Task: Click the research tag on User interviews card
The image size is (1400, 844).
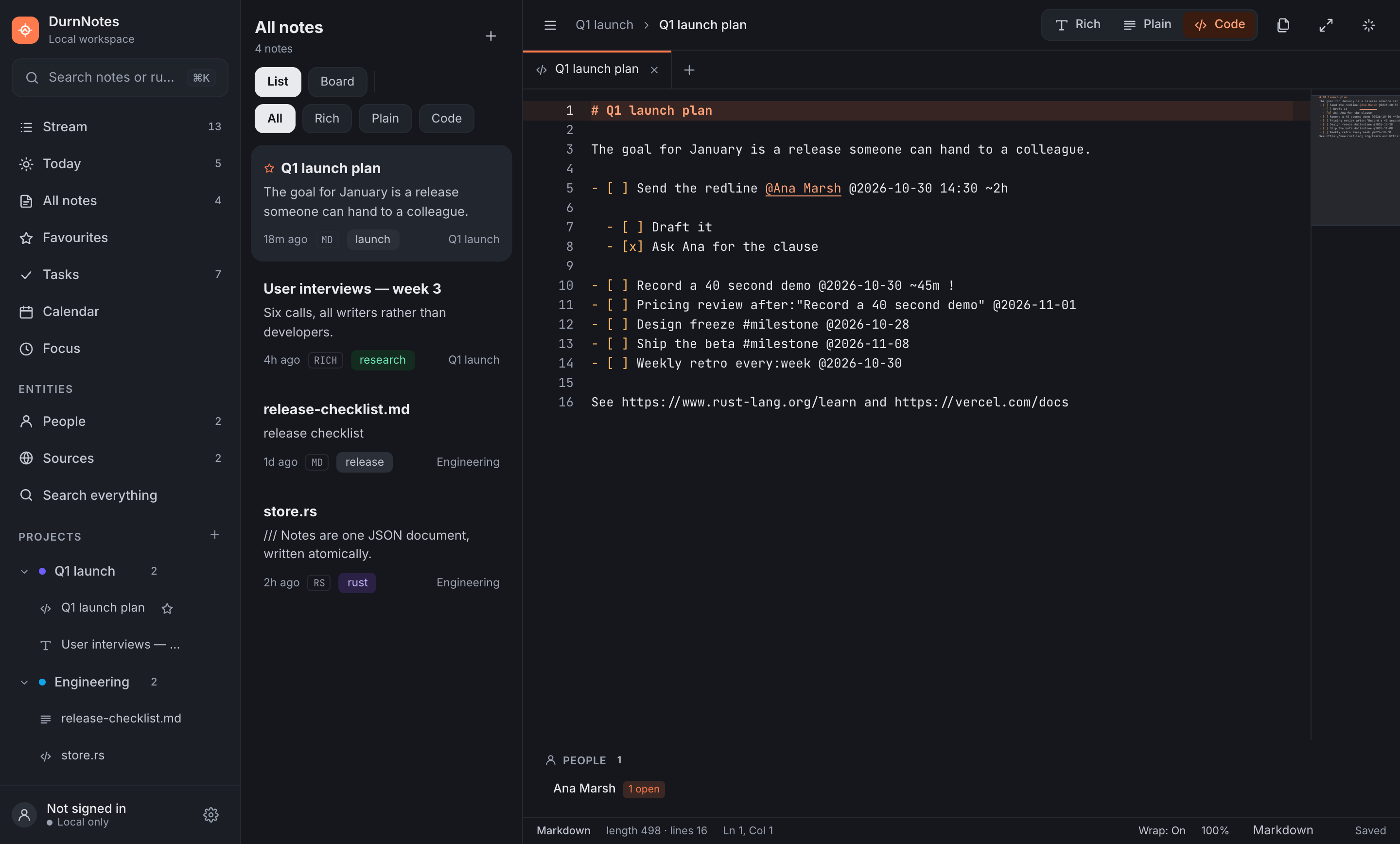Action: click(383, 360)
